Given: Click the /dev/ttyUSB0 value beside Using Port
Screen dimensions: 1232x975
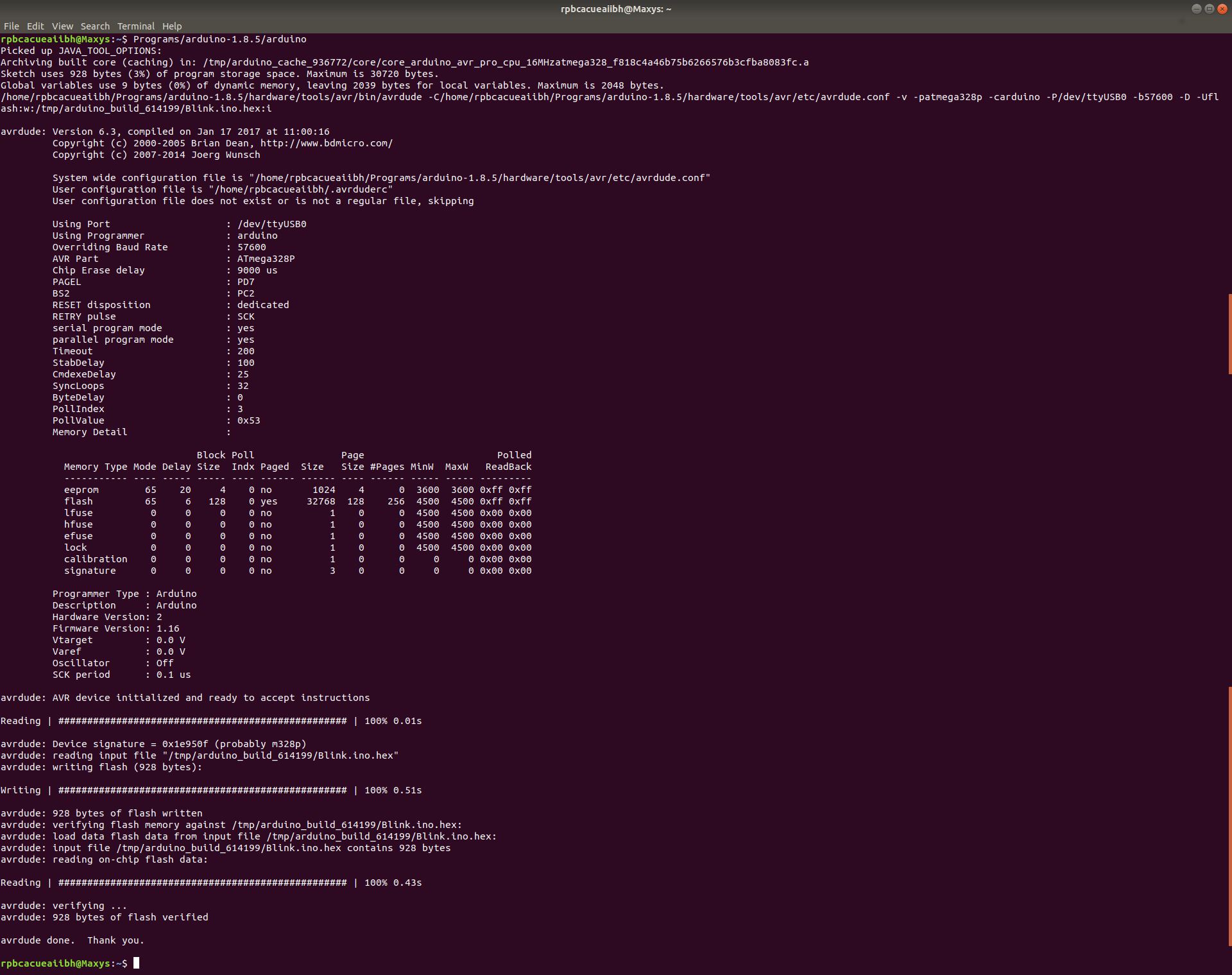Looking at the screenshot, I should pyautogui.click(x=271, y=224).
